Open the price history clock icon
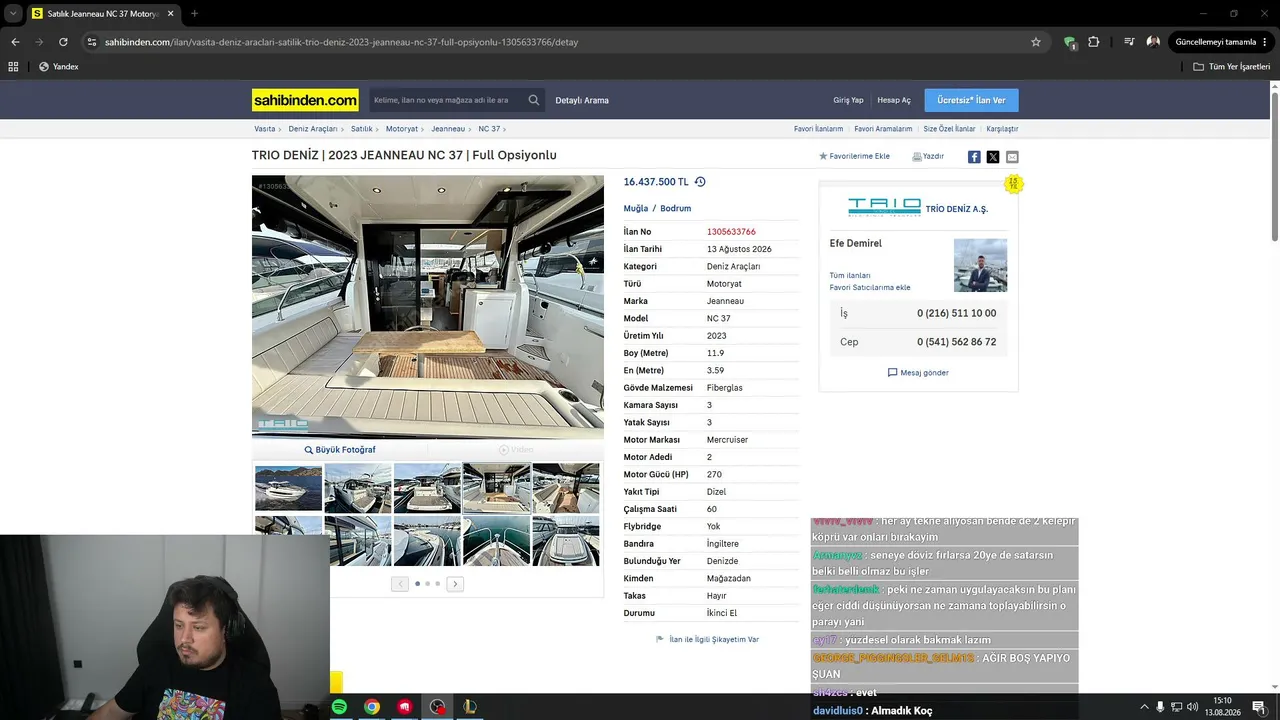This screenshot has width=1280, height=720. [700, 182]
